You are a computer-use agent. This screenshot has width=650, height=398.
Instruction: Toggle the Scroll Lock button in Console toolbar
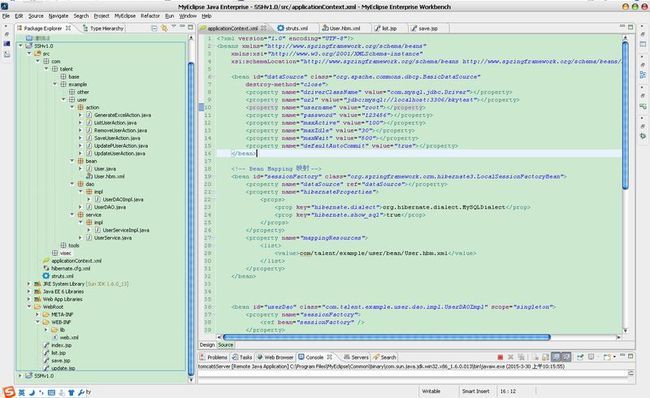(x=546, y=357)
